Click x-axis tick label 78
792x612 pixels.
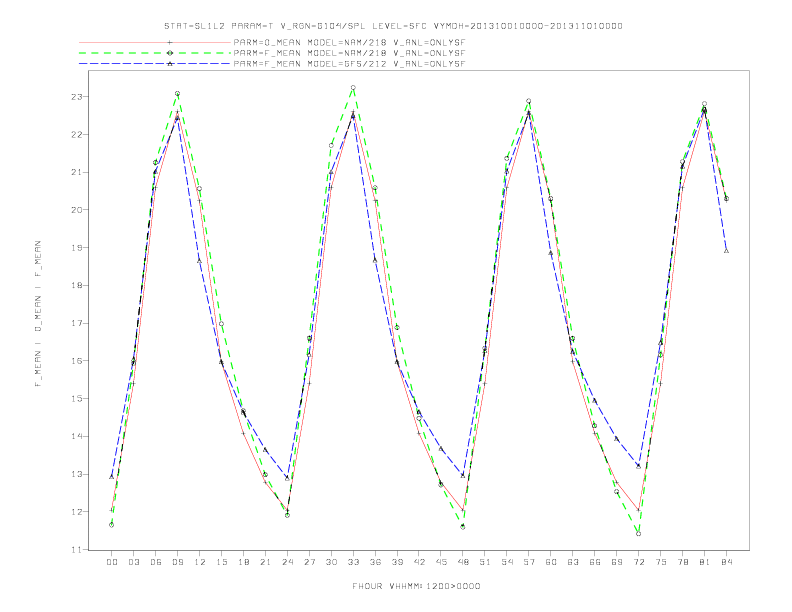tap(682, 562)
